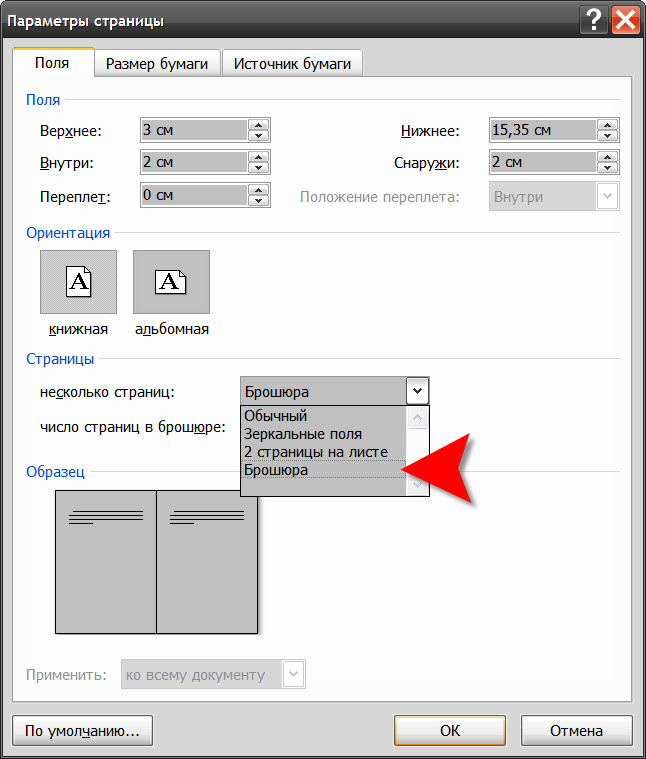Click the Отмена button
Image resolution: width=646 pixels, height=759 pixels.
tap(576, 730)
